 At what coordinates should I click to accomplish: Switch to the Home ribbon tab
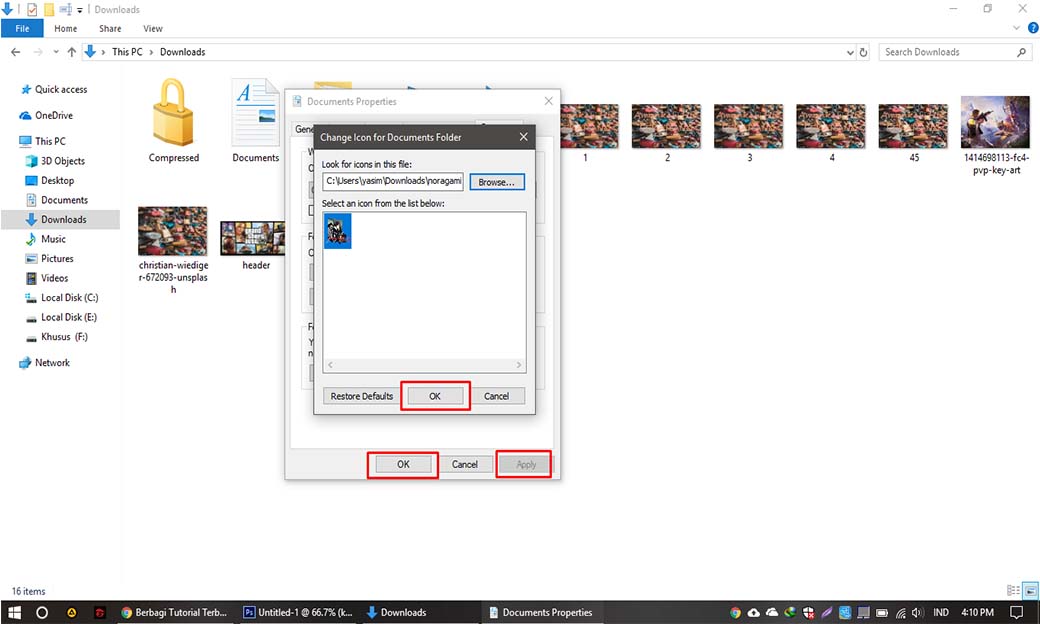click(x=66, y=29)
